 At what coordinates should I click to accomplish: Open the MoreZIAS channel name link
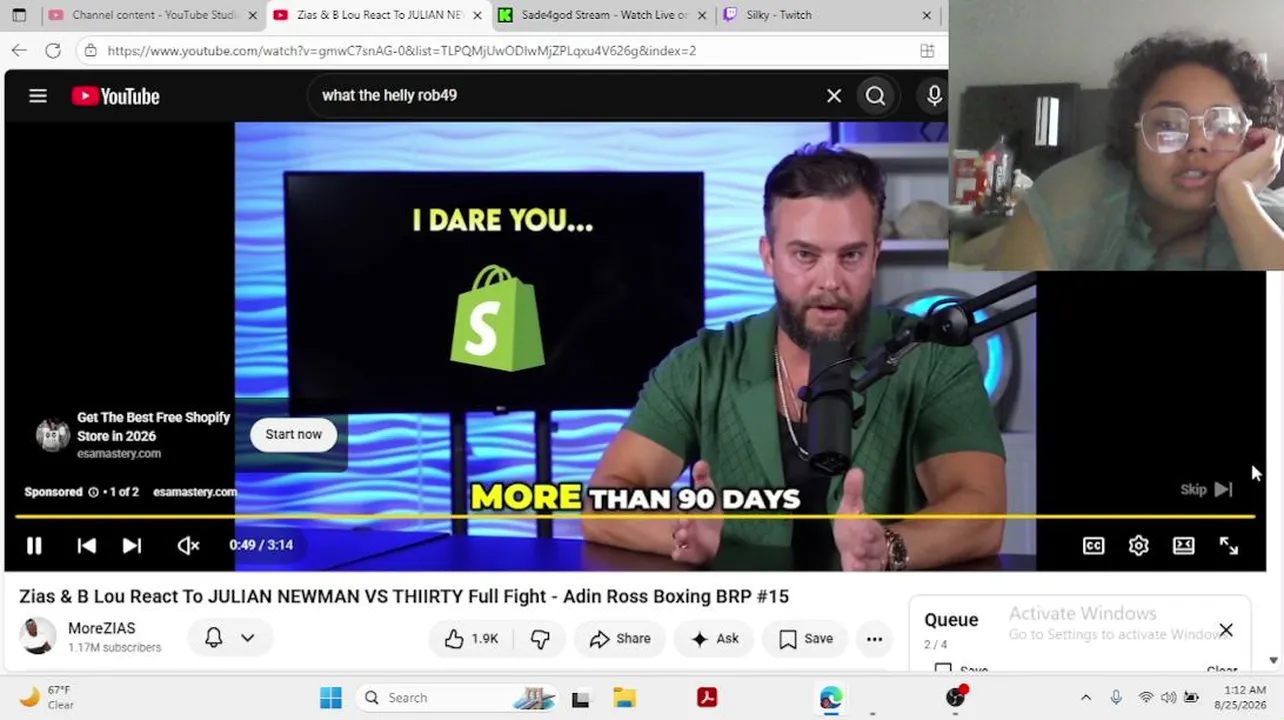pyautogui.click(x=101, y=628)
